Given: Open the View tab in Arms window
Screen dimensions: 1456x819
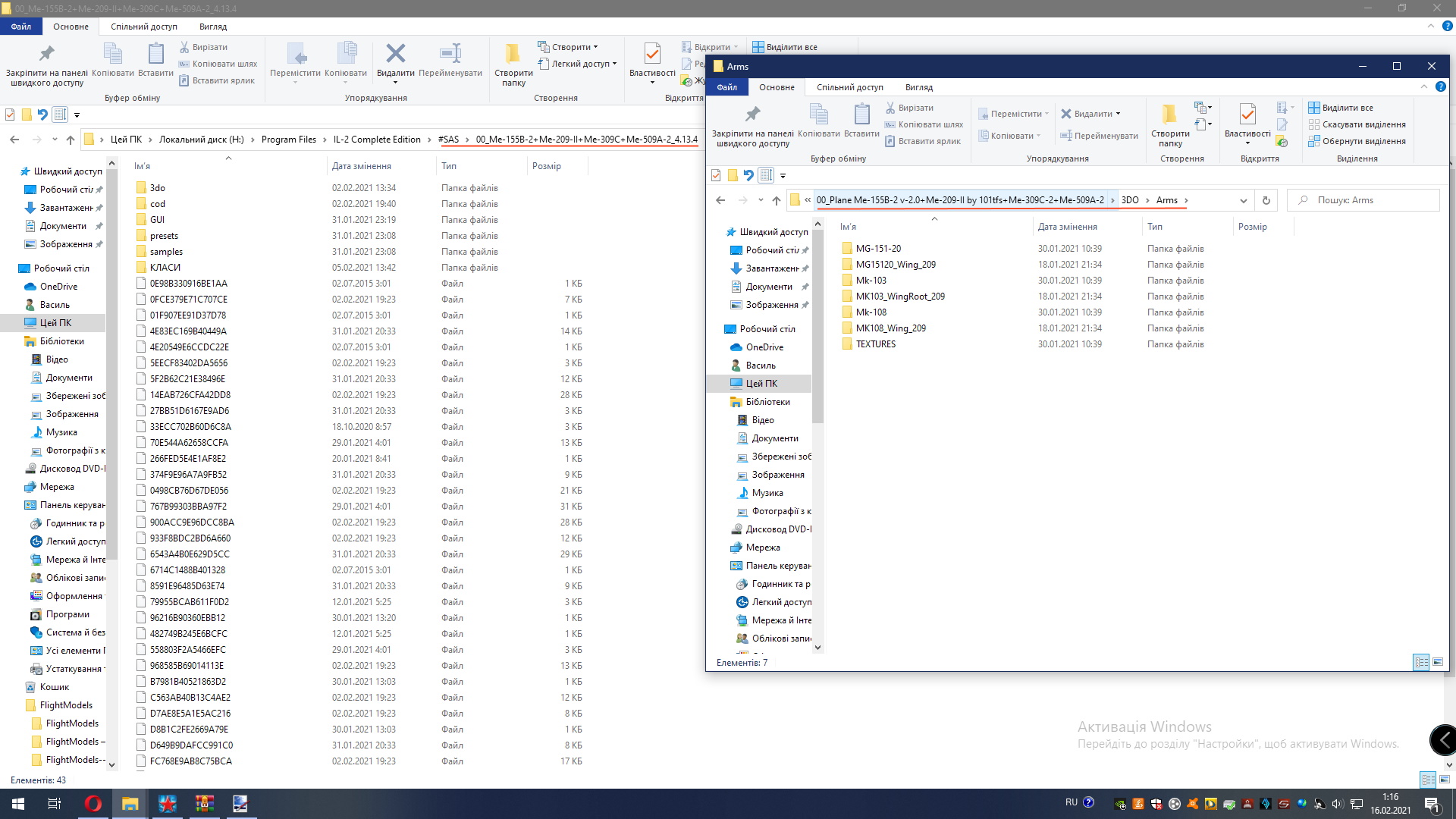Looking at the screenshot, I should pyautogui.click(x=918, y=87).
